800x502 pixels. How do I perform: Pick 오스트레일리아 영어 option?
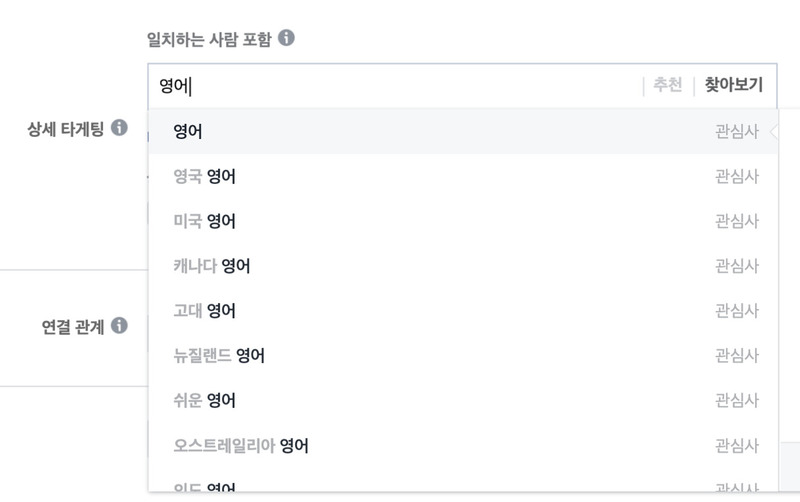(x=463, y=446)
